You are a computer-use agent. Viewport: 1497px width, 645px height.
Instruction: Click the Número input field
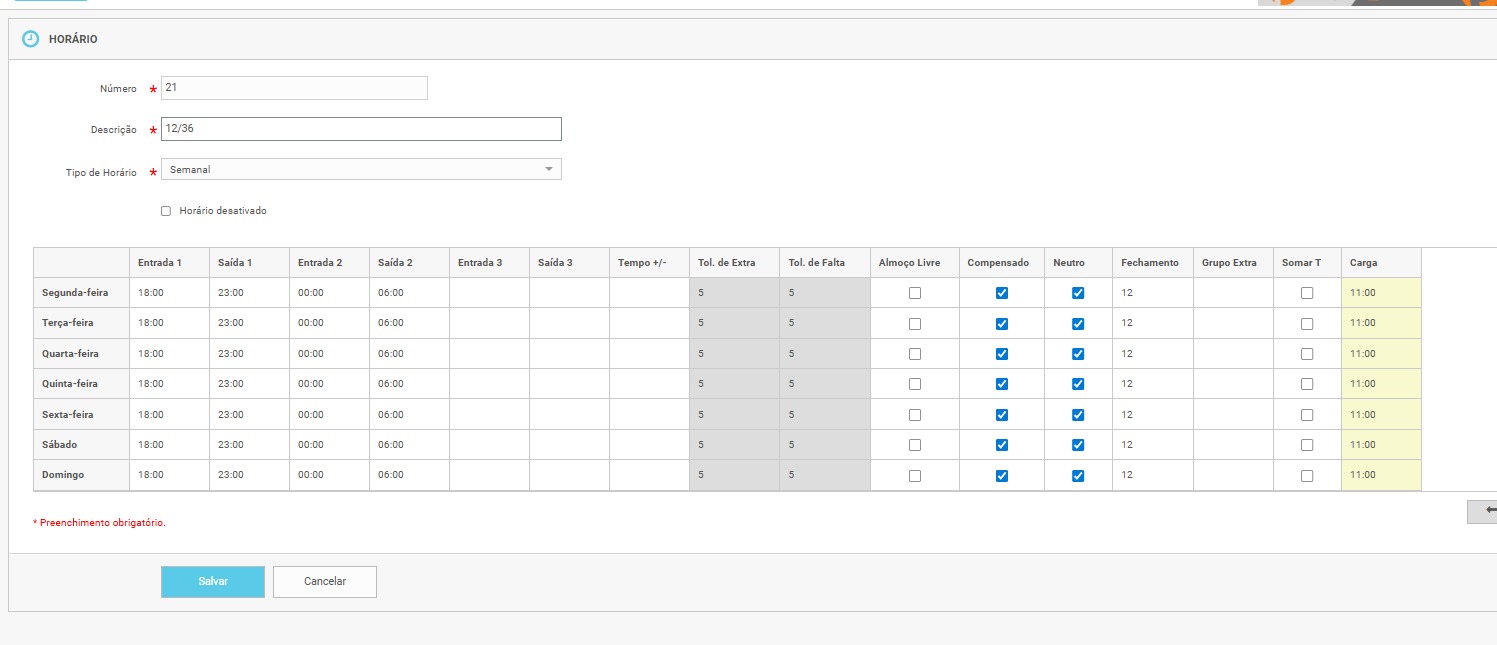294,88
